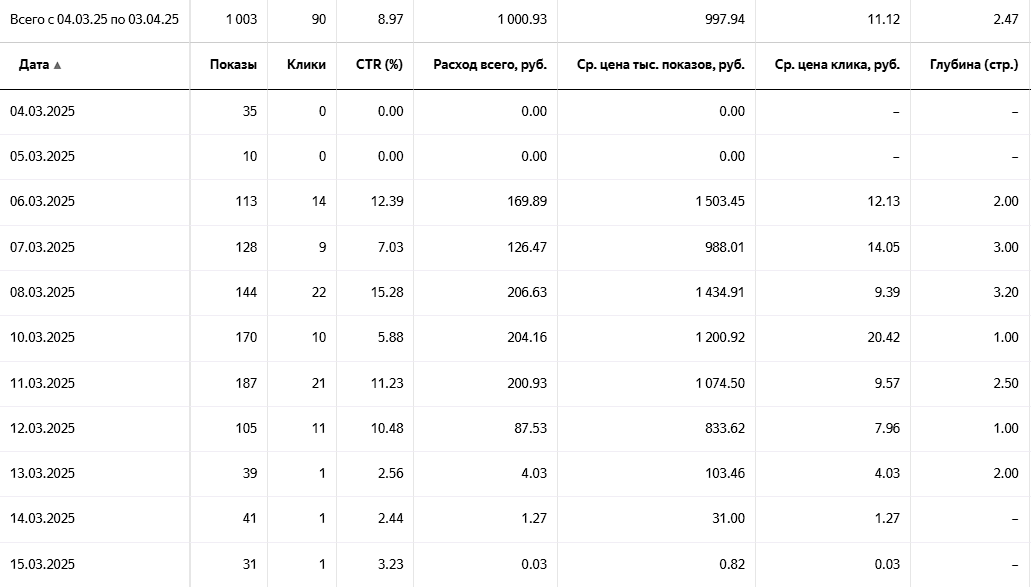Choose the 11.03.2025 date row
The width and height of the screenshot is (1031, 587).
coord(42,383)
